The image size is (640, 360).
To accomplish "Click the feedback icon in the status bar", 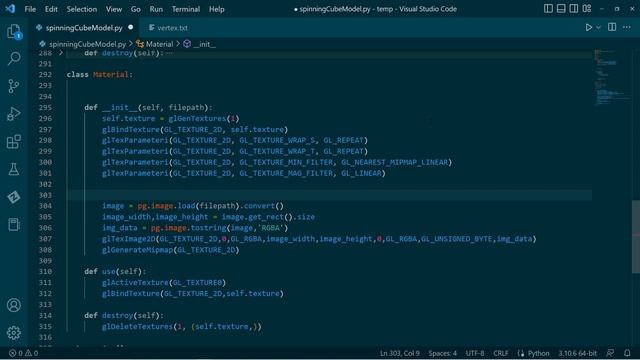I will tap(610, 353).
